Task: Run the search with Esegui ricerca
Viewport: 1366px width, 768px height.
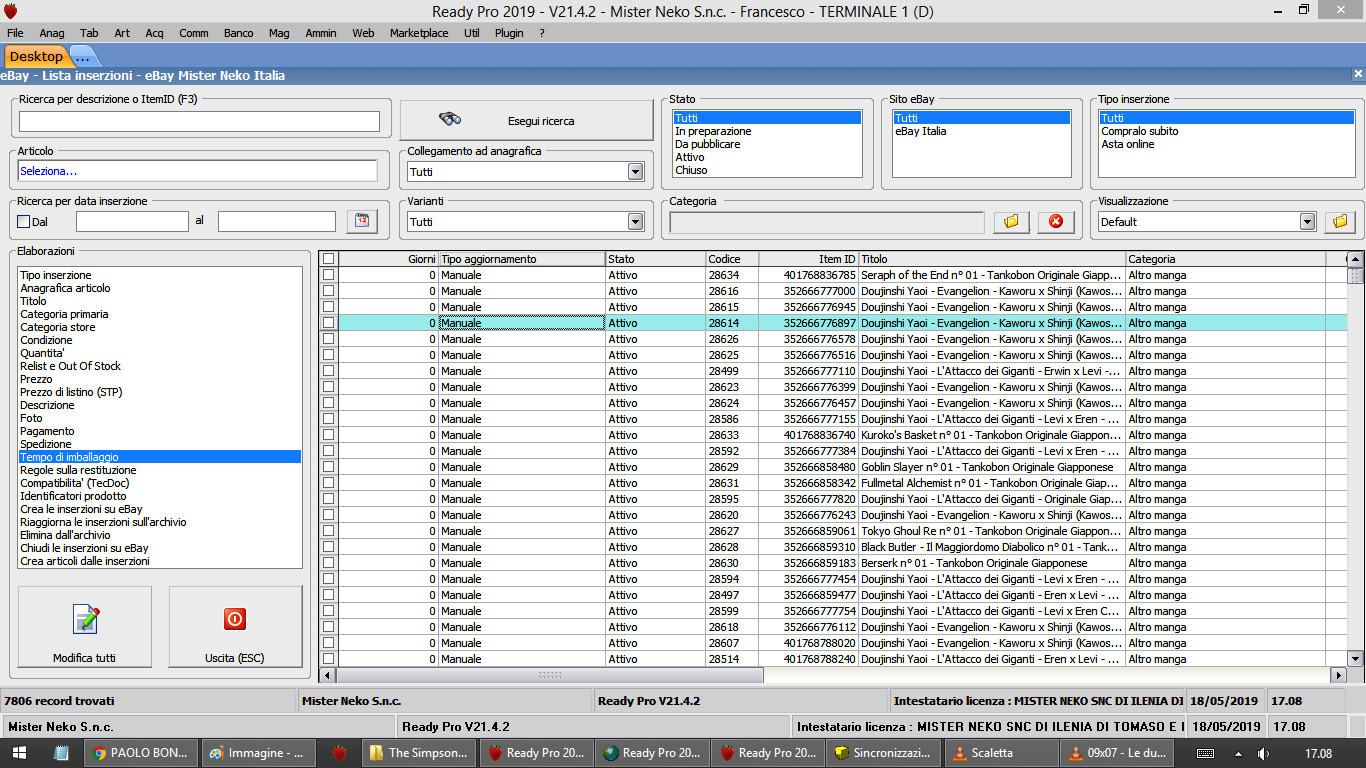Action: click(526, 121)
